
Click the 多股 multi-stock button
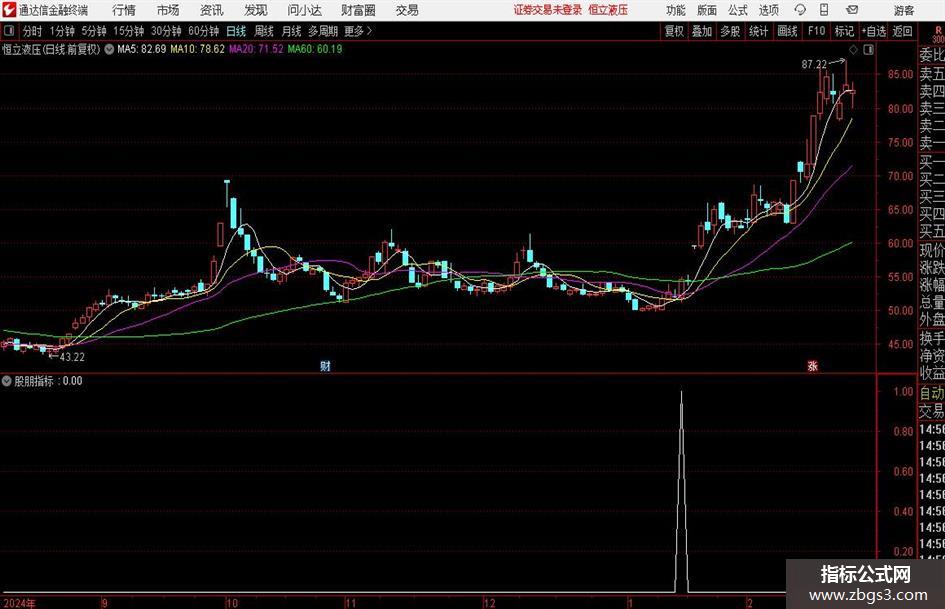pyautogui.click(x=730, y=31)
